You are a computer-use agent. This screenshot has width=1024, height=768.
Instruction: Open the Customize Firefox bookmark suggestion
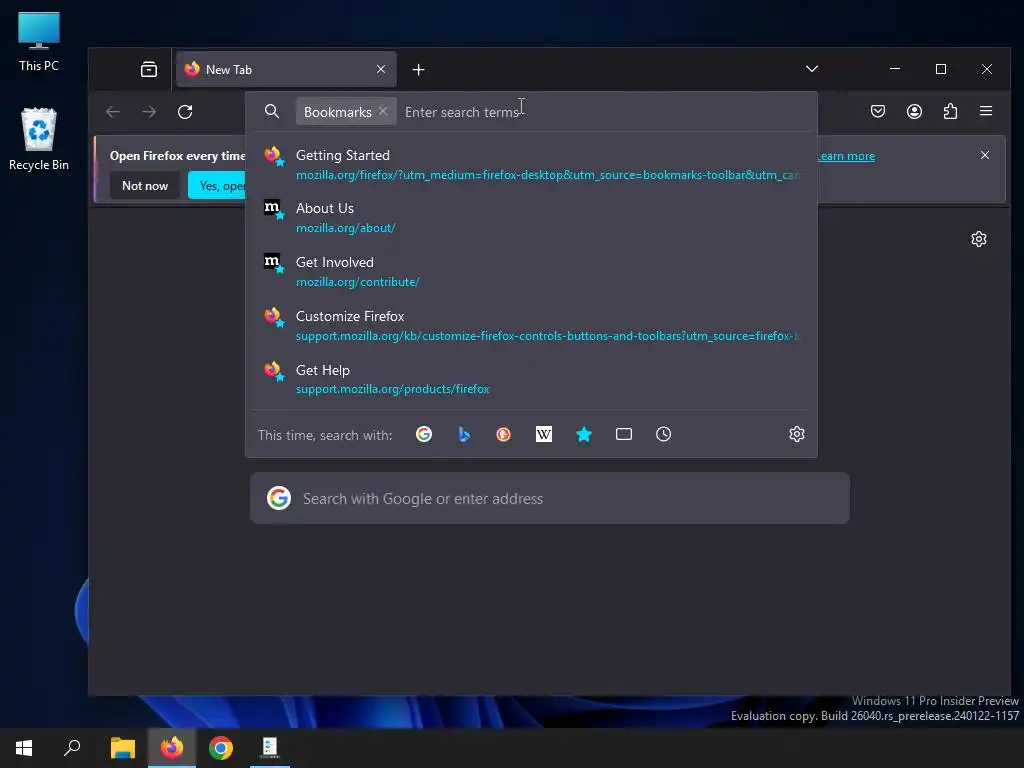pyautogui.click(x=531, y=326)
